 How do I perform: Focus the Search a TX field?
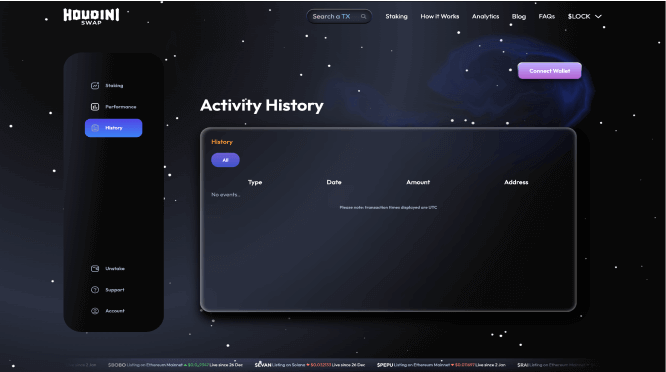click(339, 17)
